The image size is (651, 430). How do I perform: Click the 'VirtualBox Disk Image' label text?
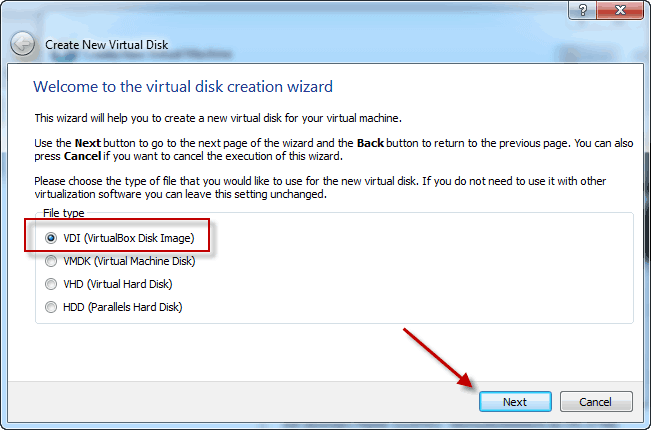click(x=139, y=238)
